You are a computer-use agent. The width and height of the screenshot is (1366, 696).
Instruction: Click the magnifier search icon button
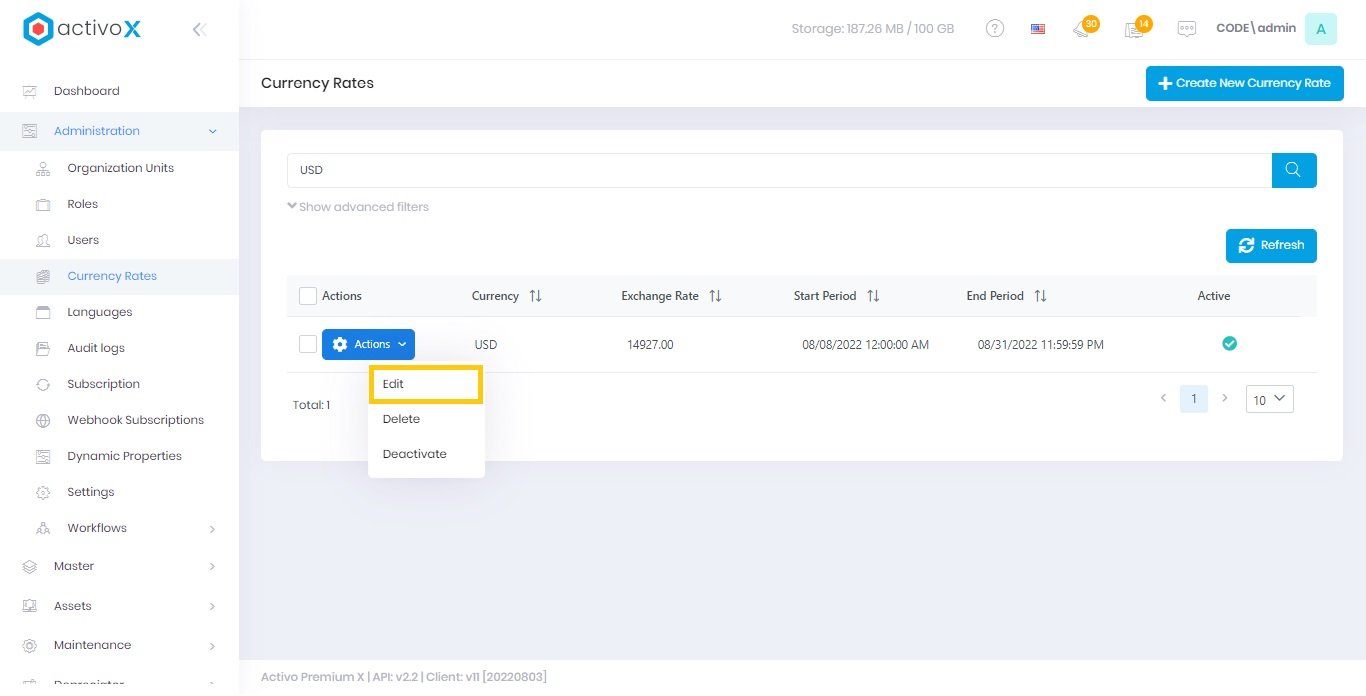click(x=1293, y=170)
